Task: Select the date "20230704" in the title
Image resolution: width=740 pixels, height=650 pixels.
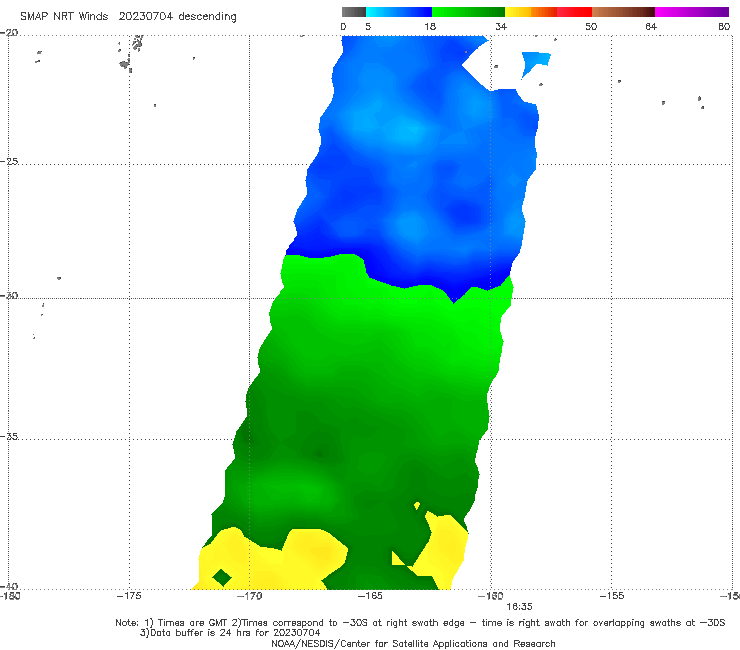Action: [145, 16]
